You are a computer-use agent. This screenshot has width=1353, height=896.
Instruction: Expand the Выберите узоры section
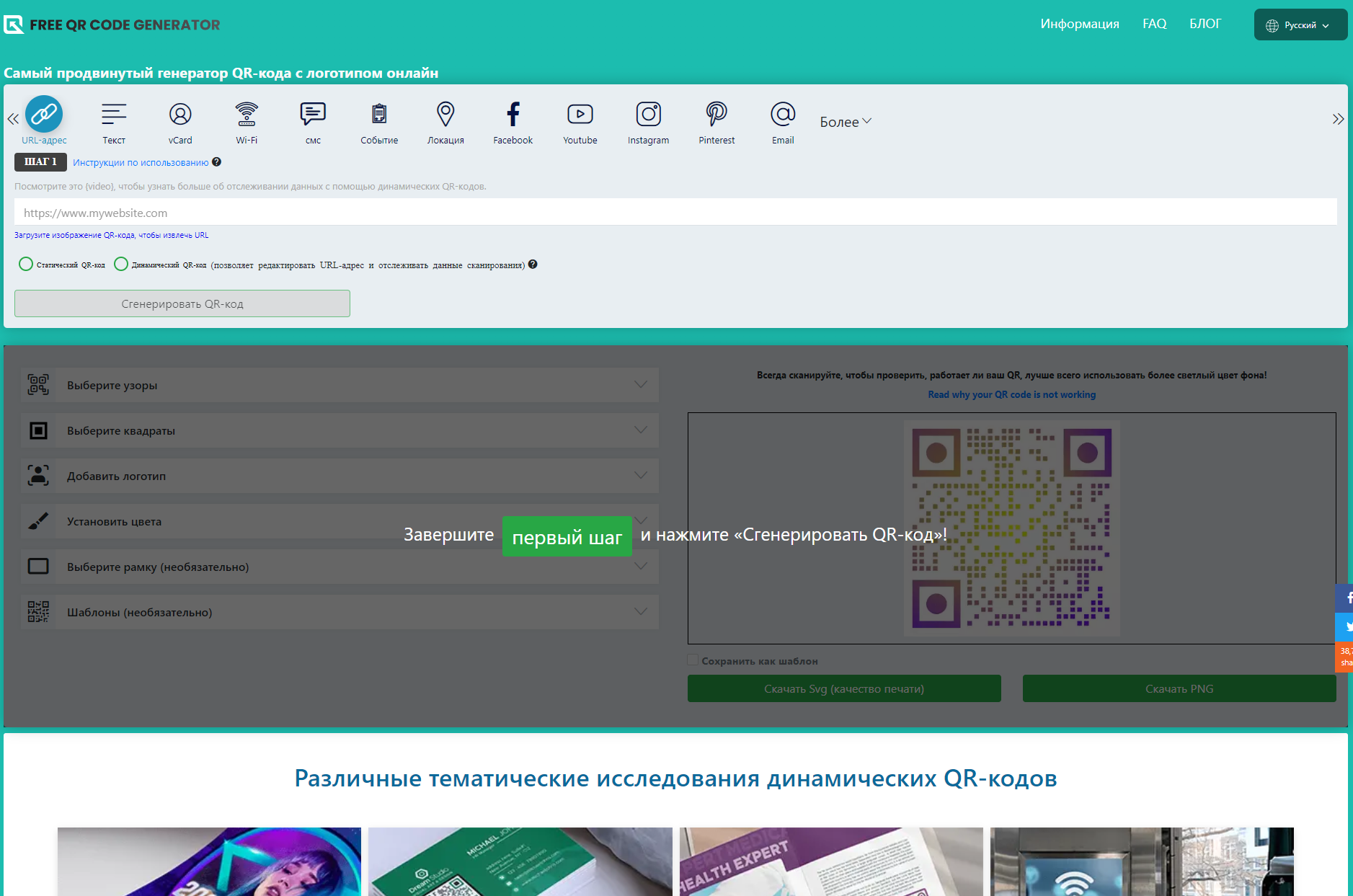click(340, 385)
